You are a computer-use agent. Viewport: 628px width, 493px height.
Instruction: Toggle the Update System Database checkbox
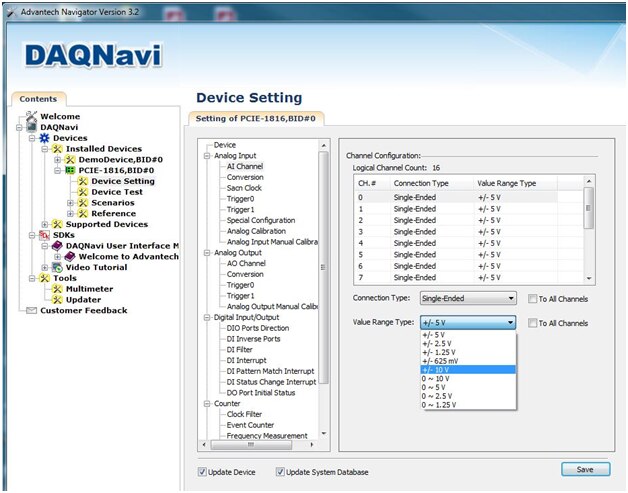point(280,472)
